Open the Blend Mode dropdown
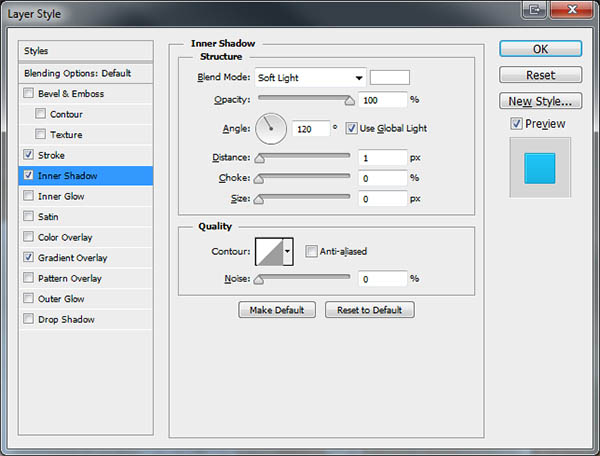The height and width of the screenshot is (456, 600). (x=310, y=77)
